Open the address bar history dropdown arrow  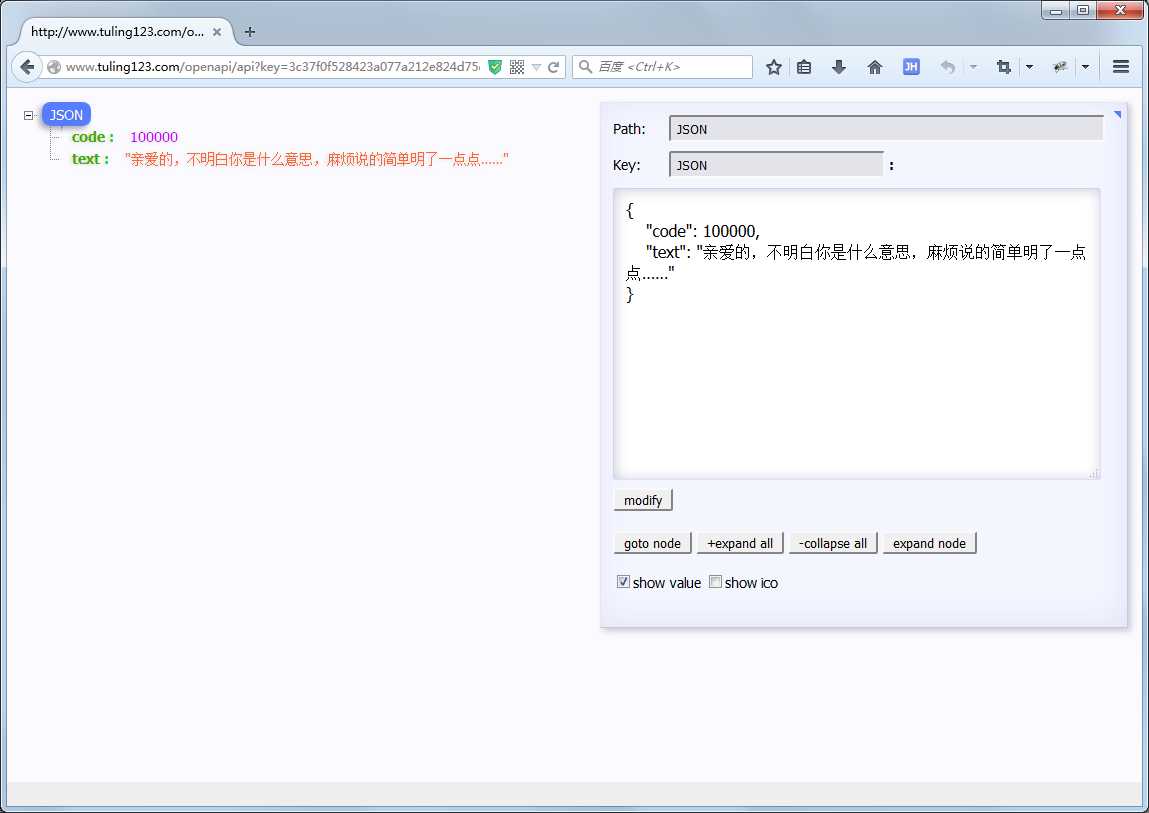[536, 67]
